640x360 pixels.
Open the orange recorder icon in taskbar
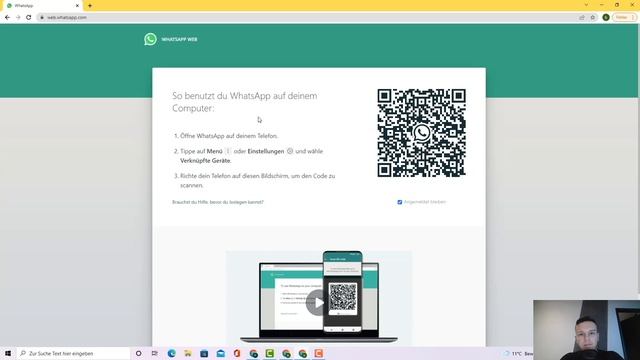click(x=319, y=353)
